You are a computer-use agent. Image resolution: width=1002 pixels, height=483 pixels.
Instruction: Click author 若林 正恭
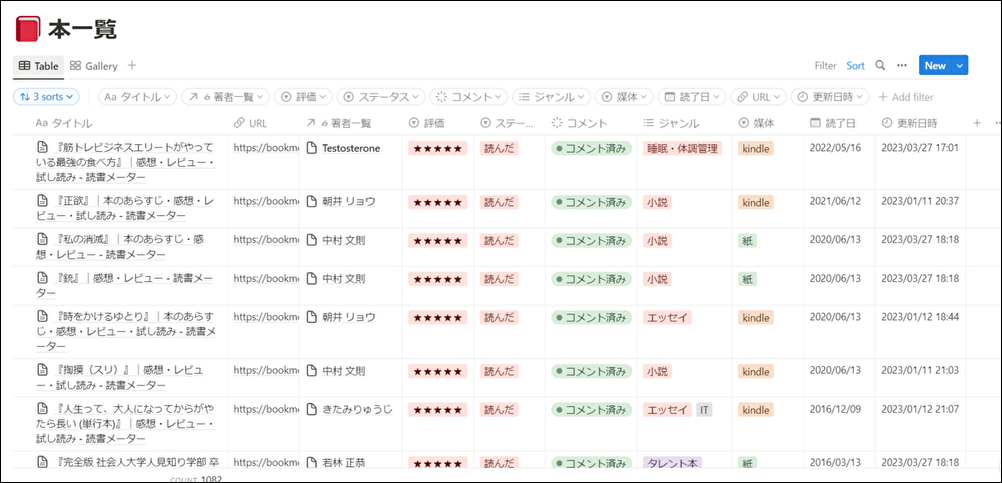tap(344, 462)
